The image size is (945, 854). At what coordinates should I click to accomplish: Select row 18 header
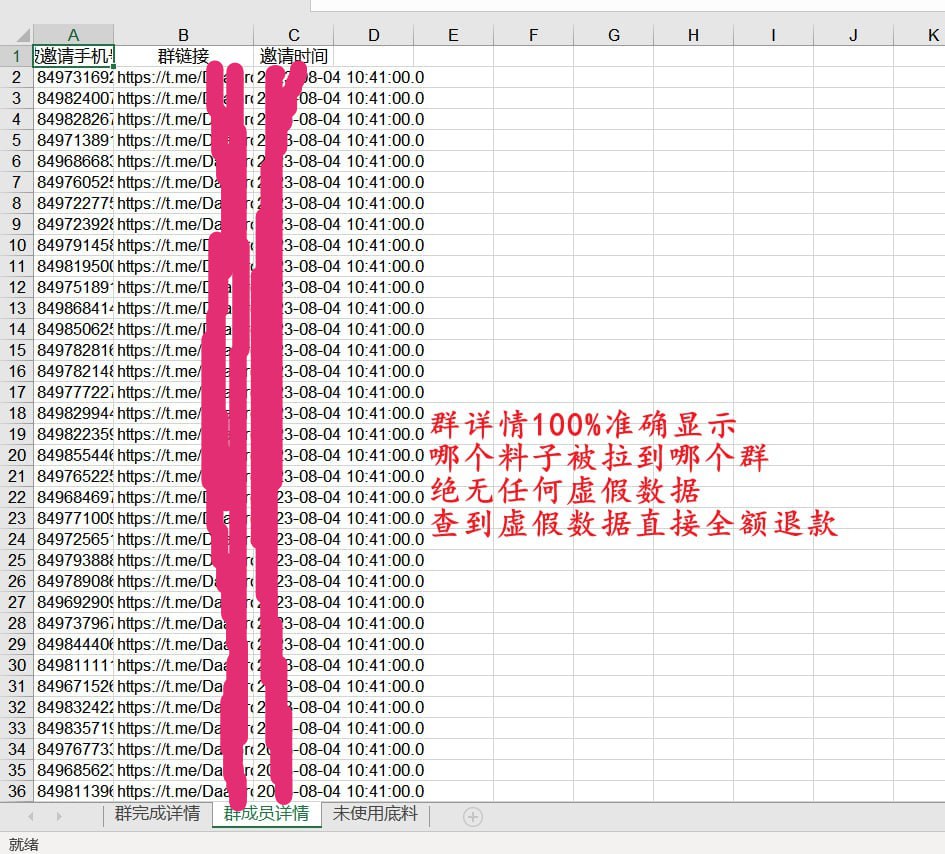click(16, 413)
